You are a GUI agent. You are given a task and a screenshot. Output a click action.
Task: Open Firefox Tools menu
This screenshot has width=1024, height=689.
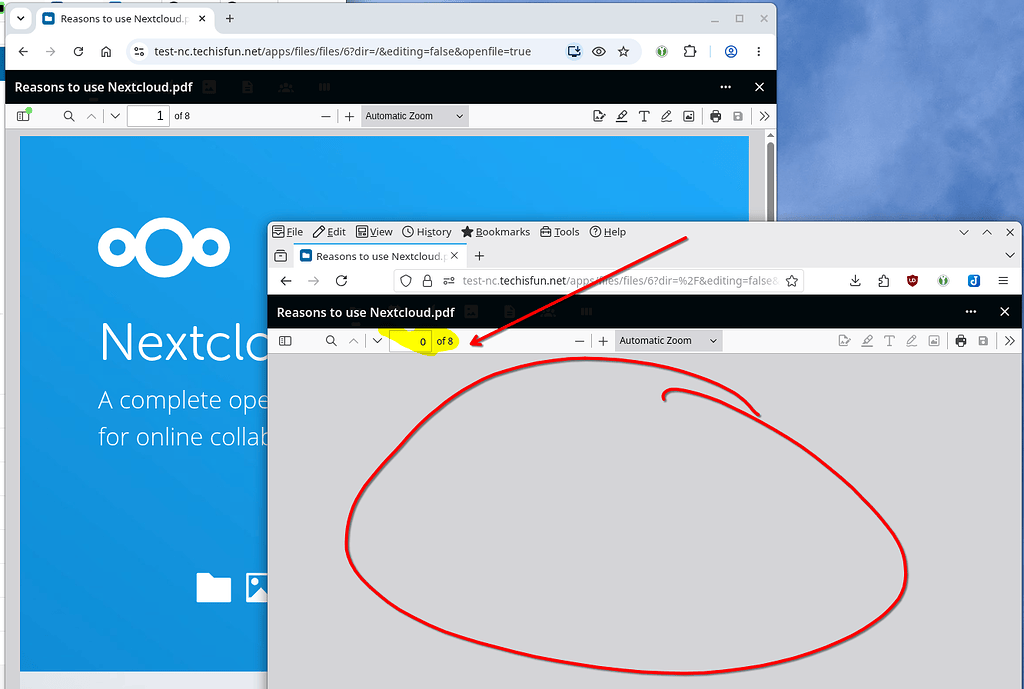tap(560, 232)
